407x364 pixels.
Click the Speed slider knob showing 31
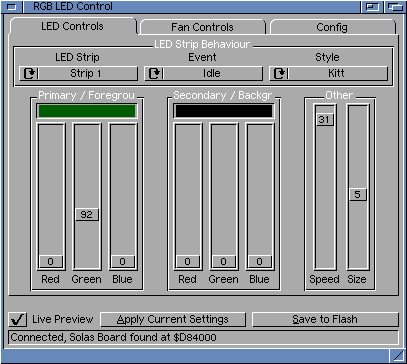click(x=325, y=119)
